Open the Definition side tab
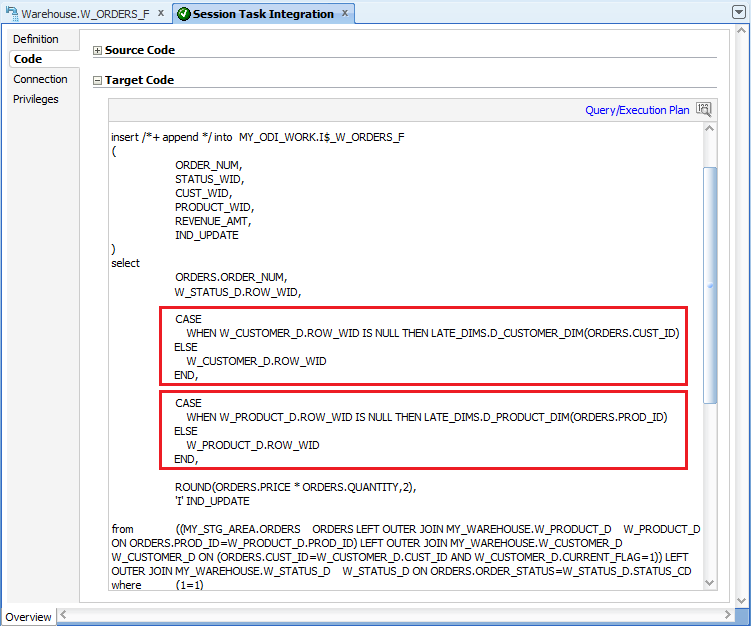The width and height of the screenshot is (751, 626). click(x=36, y=39)
